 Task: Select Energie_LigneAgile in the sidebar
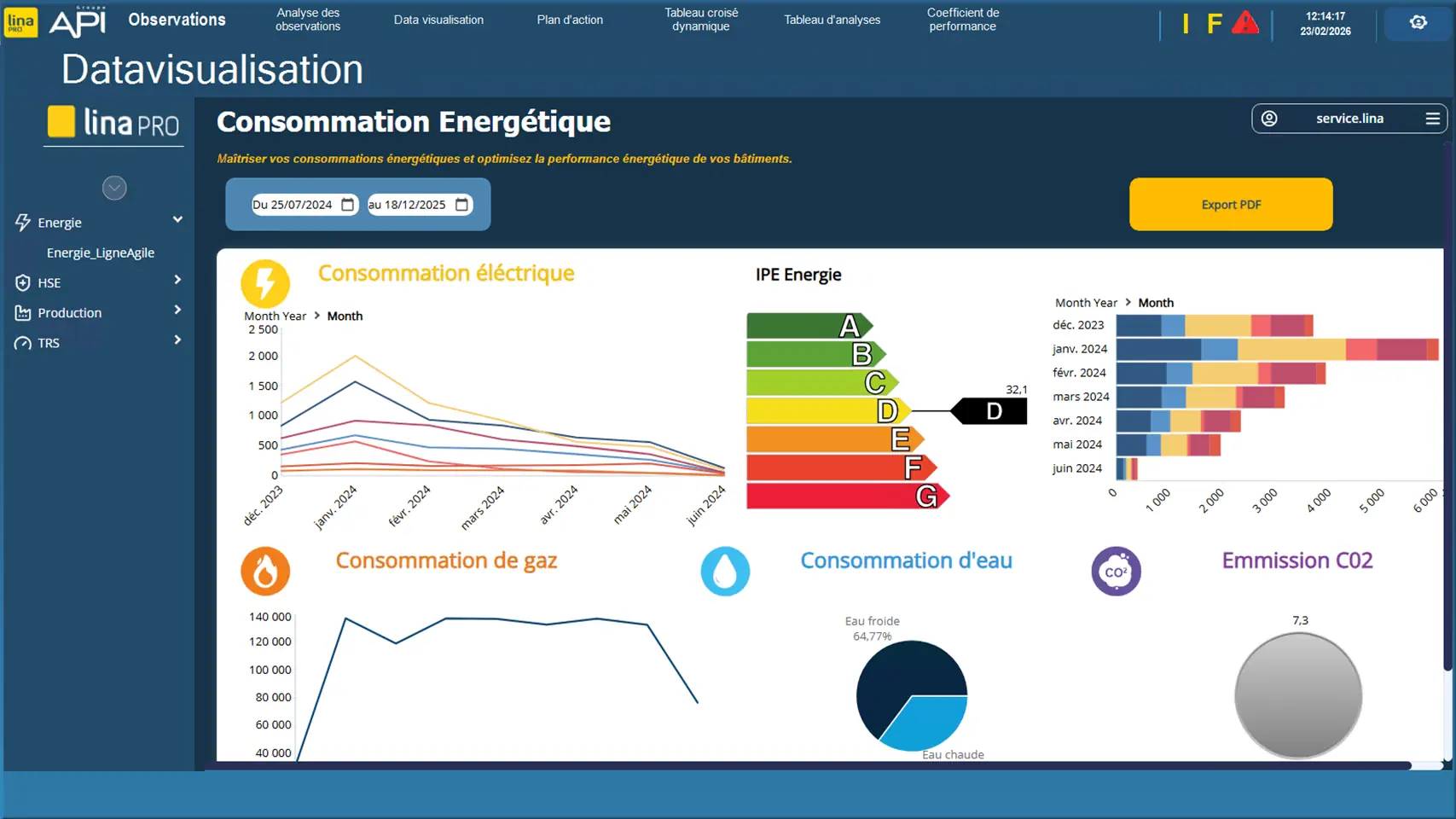pyautogui.click(x=101, y=253)
